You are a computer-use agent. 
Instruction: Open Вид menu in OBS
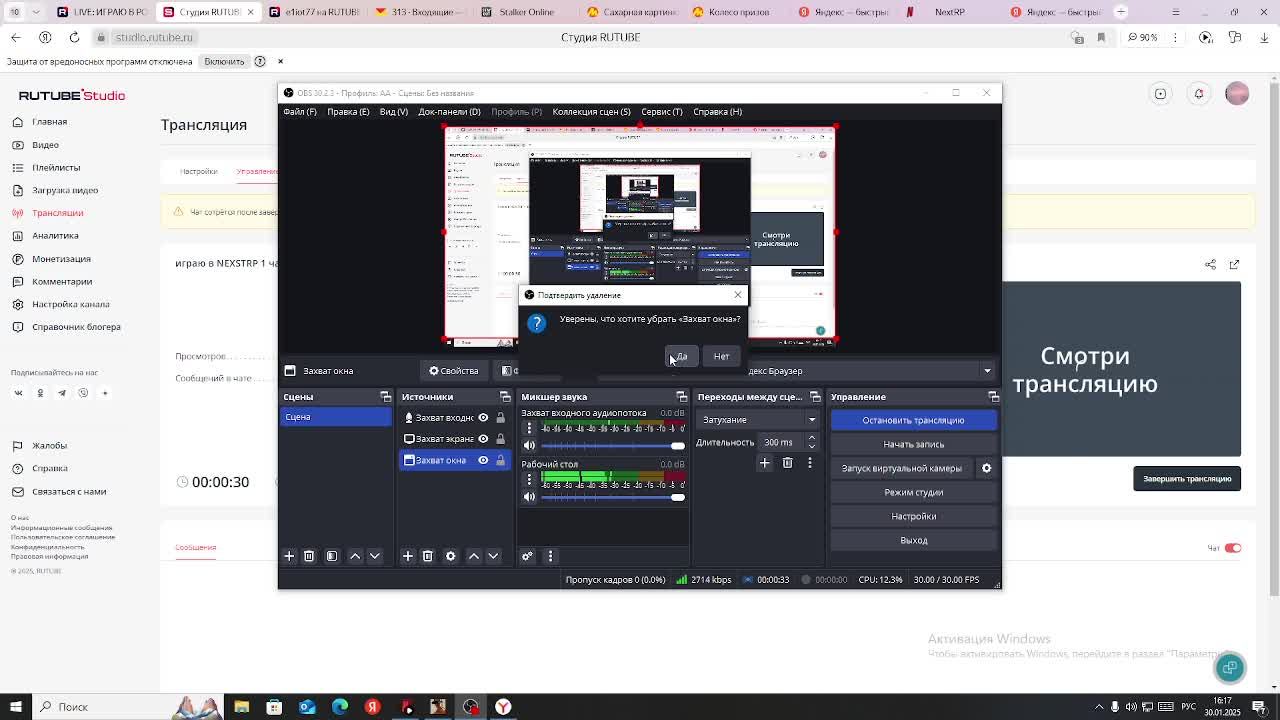pos(394,111)
